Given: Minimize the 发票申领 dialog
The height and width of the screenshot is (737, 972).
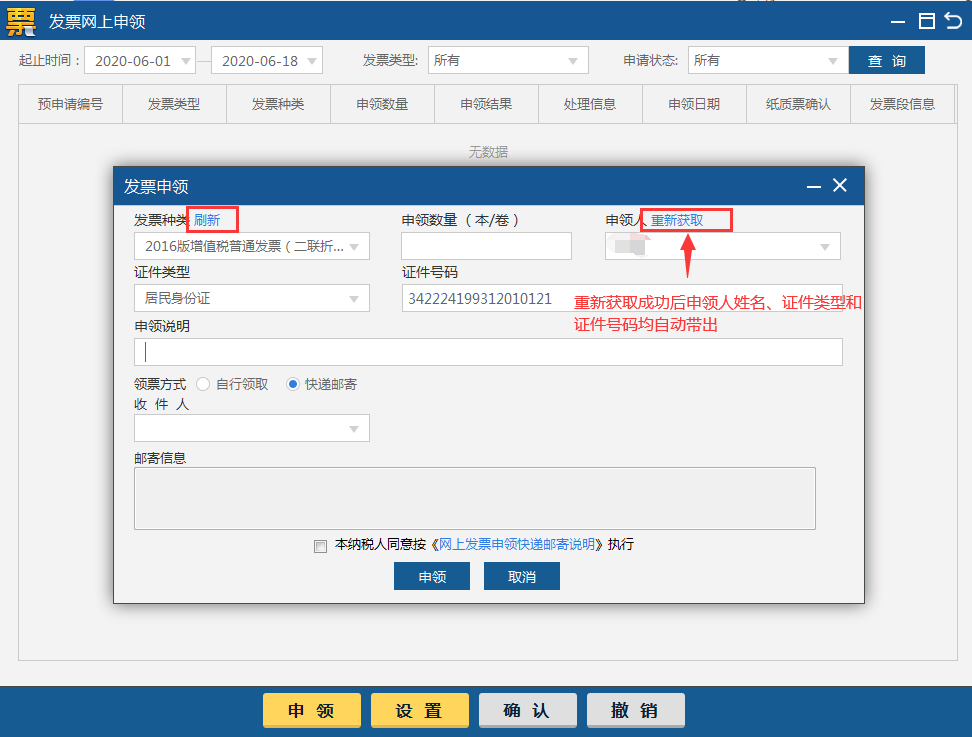Looking at the screenshot, I should click(x=814, y=187).
